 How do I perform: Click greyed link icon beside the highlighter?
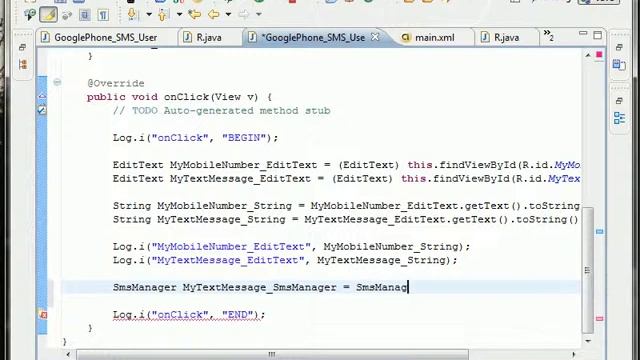click(x=67, y=15)
